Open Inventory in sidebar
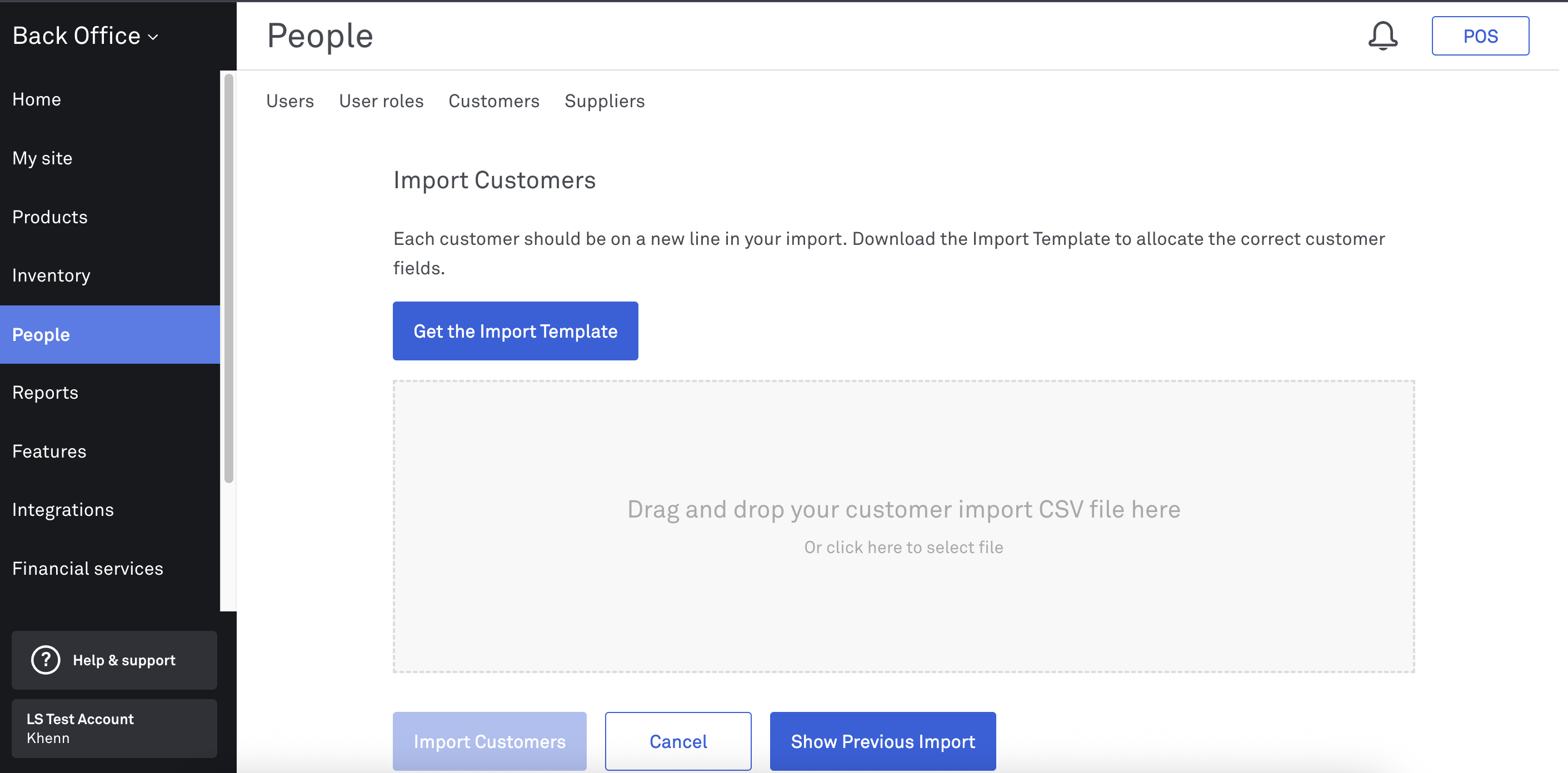 (109, 275)
